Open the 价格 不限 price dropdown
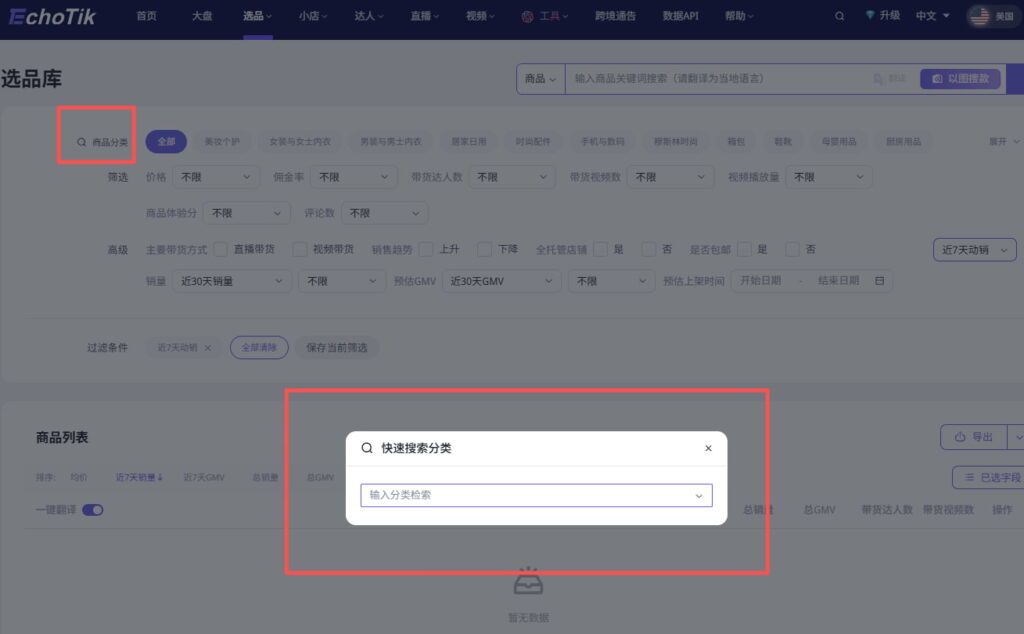This screenshot has height=634, width=1024. tap(216, 176)
